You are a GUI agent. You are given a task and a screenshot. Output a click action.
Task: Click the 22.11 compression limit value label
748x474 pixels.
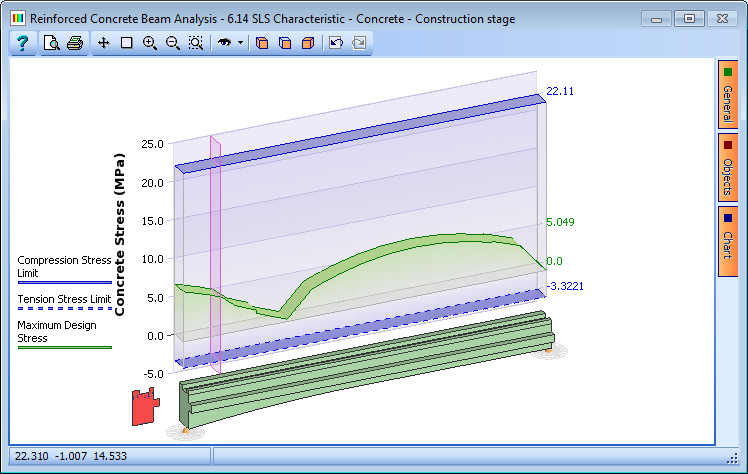560,91
